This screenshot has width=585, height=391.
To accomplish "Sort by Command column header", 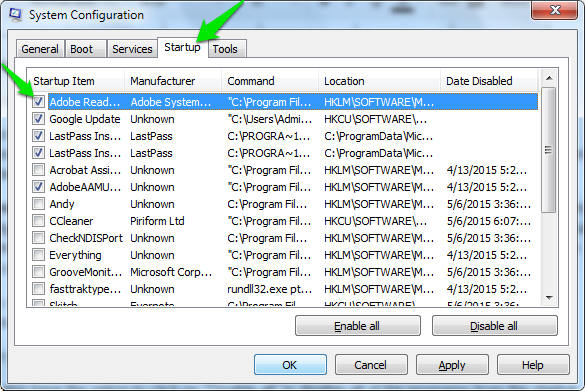I will click(x=270, y=81).
